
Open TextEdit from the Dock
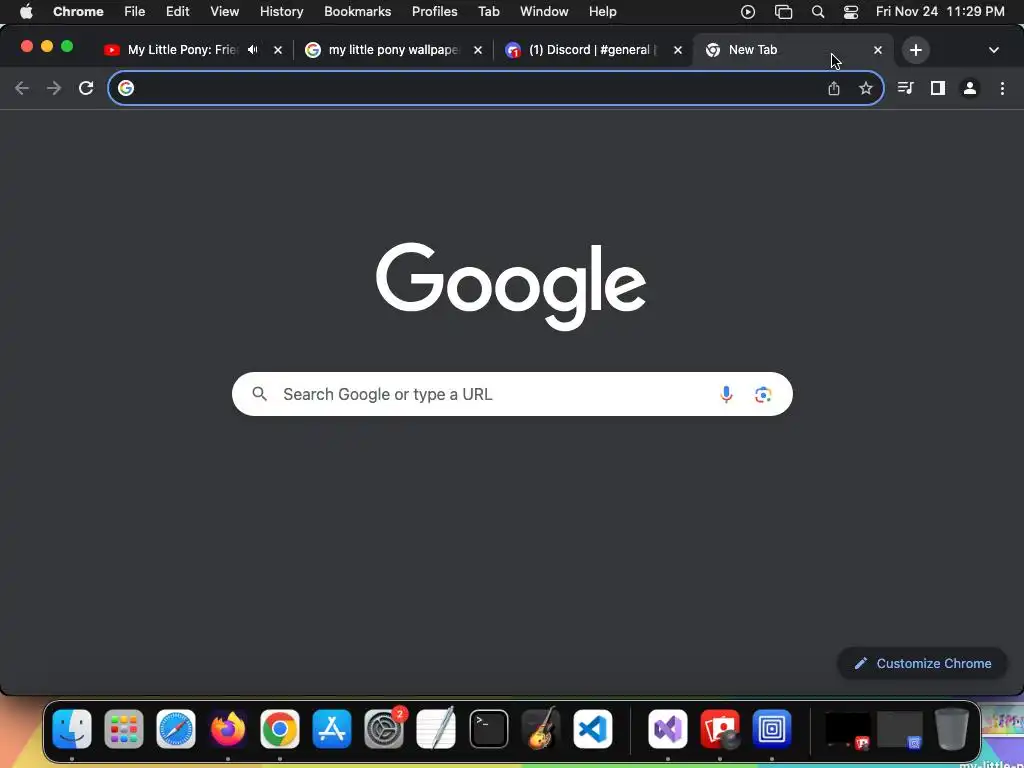[x=436, y=729]
